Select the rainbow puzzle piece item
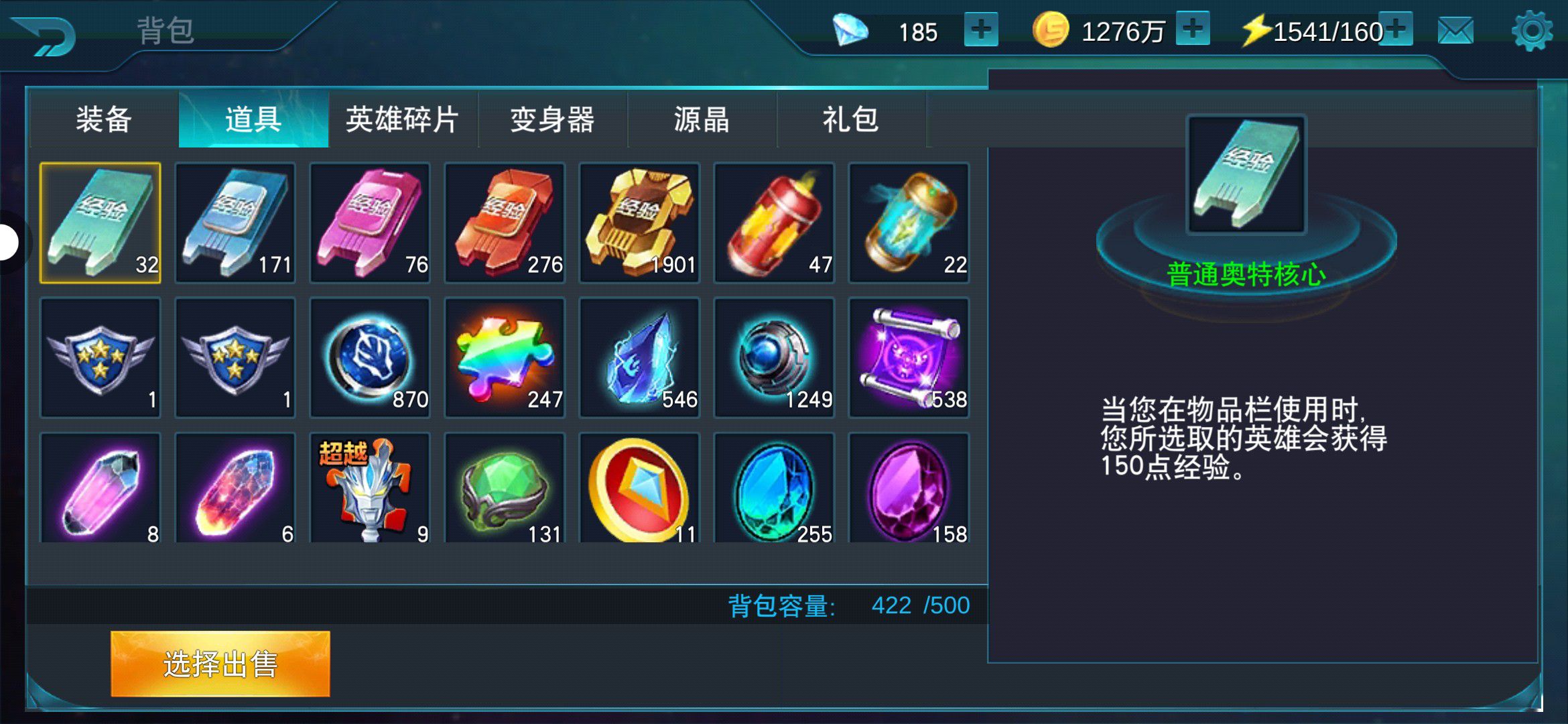This screenshot has height=724, width=1568. point(505,357)
